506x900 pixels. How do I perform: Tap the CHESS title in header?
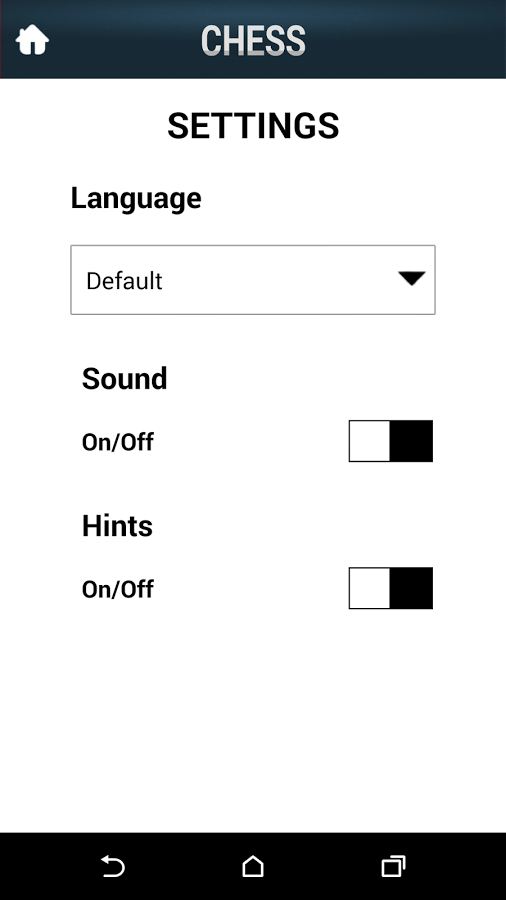[253, 41]
